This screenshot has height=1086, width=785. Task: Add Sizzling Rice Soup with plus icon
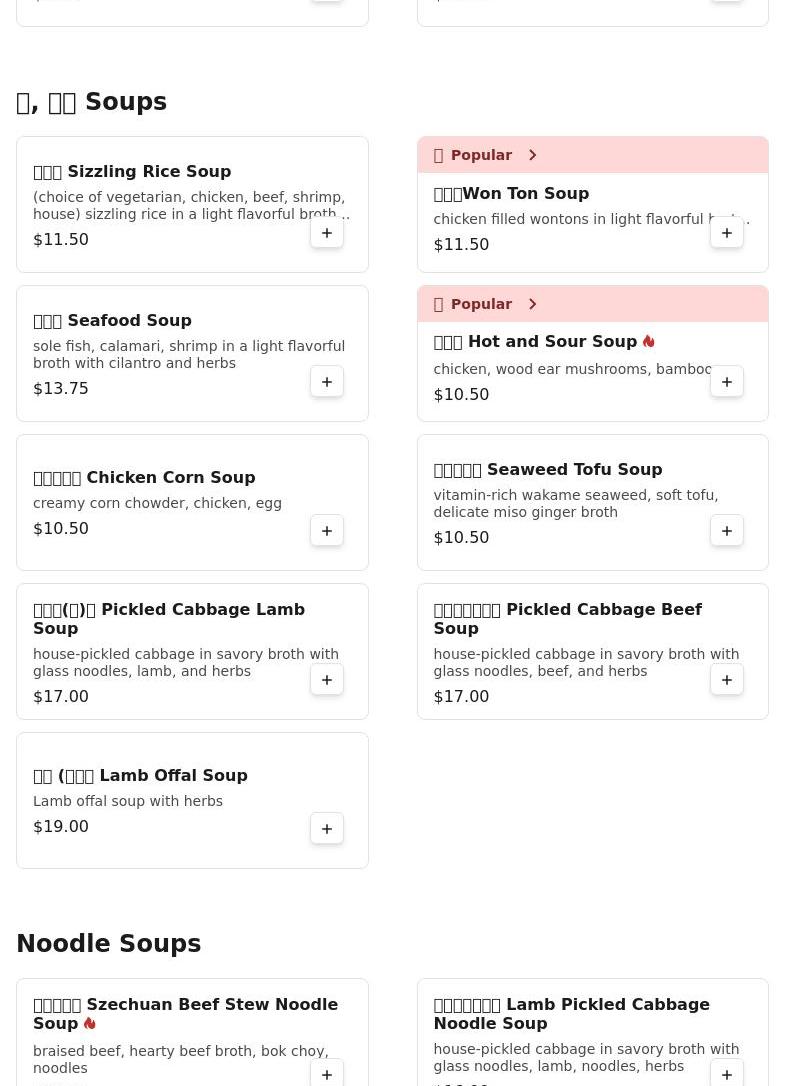coord(326,233)
